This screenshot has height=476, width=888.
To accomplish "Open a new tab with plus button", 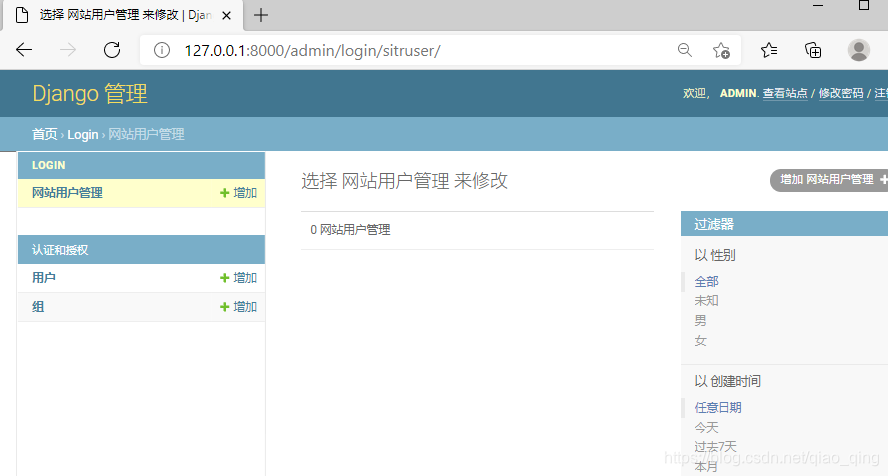I will coord(261,15).
